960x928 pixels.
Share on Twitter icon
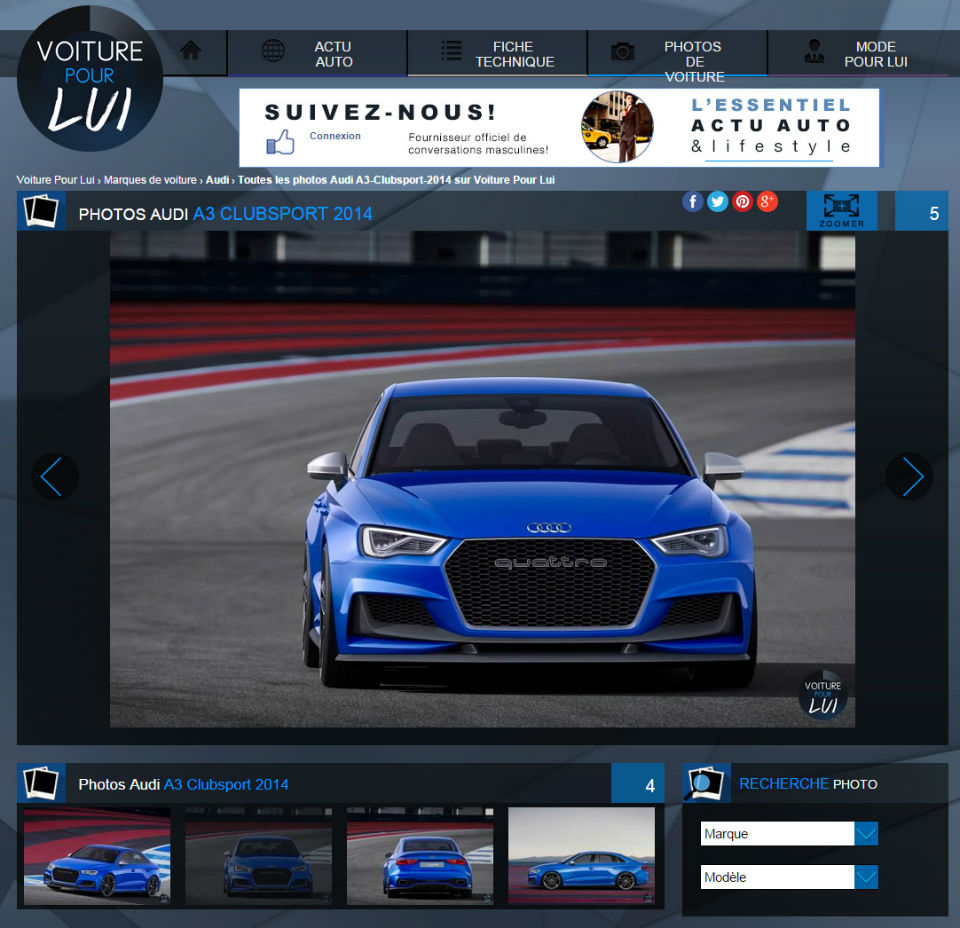click(x=718, y=201)
